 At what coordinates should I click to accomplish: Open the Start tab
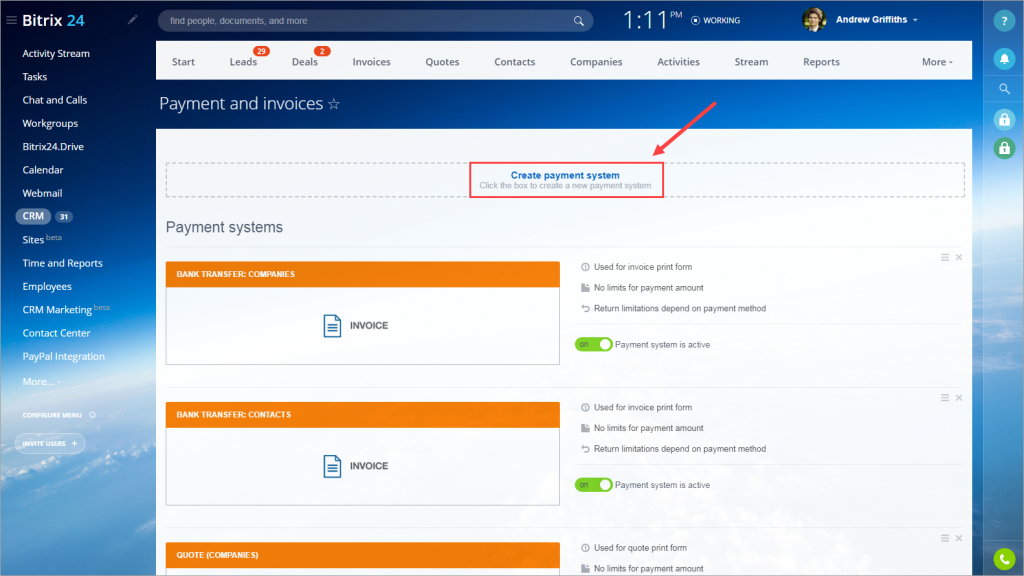[184, 61]
